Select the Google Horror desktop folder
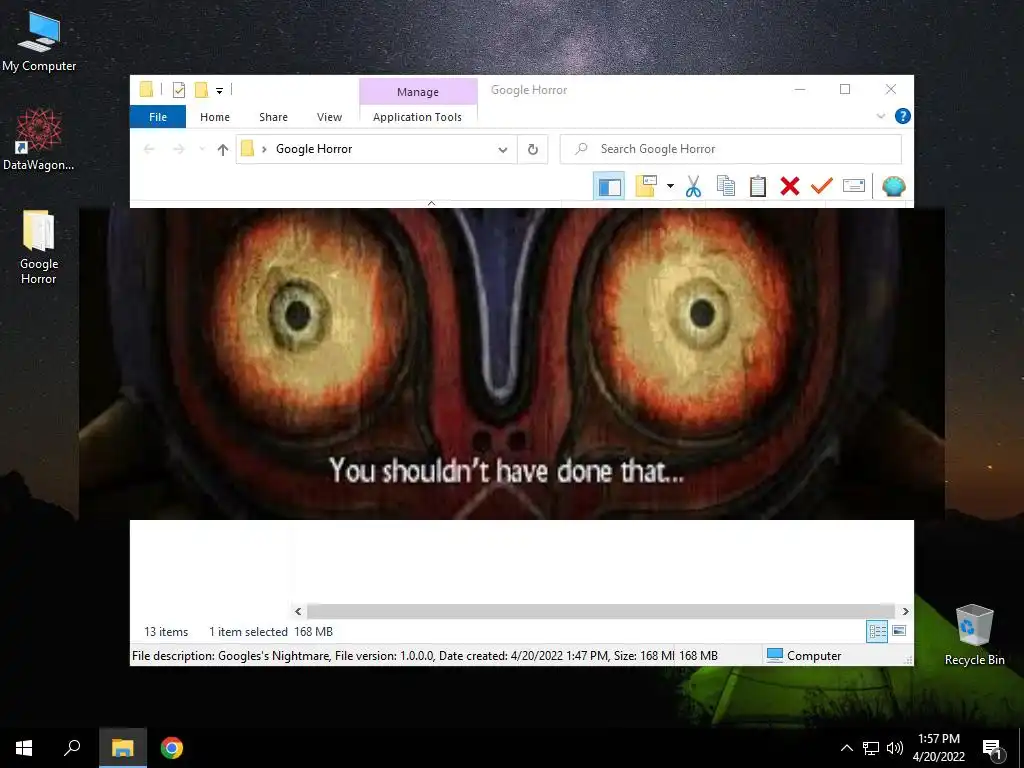1024x768 pixels. (39, 247)
